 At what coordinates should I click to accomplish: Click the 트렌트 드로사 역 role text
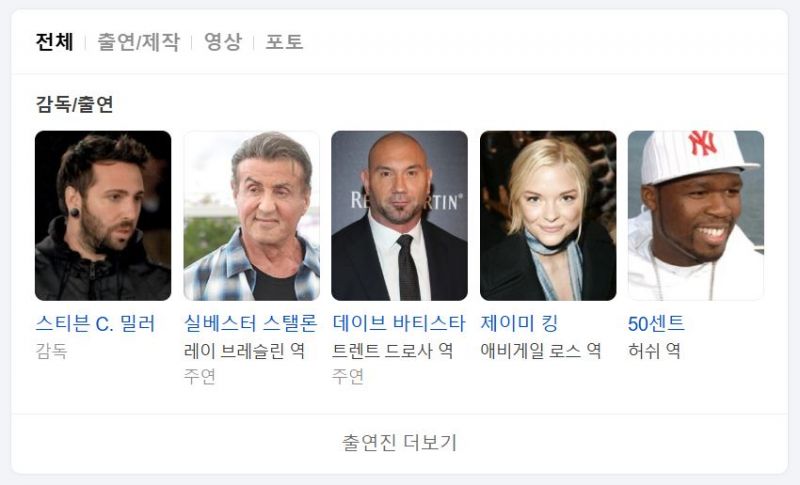(392, 351)
